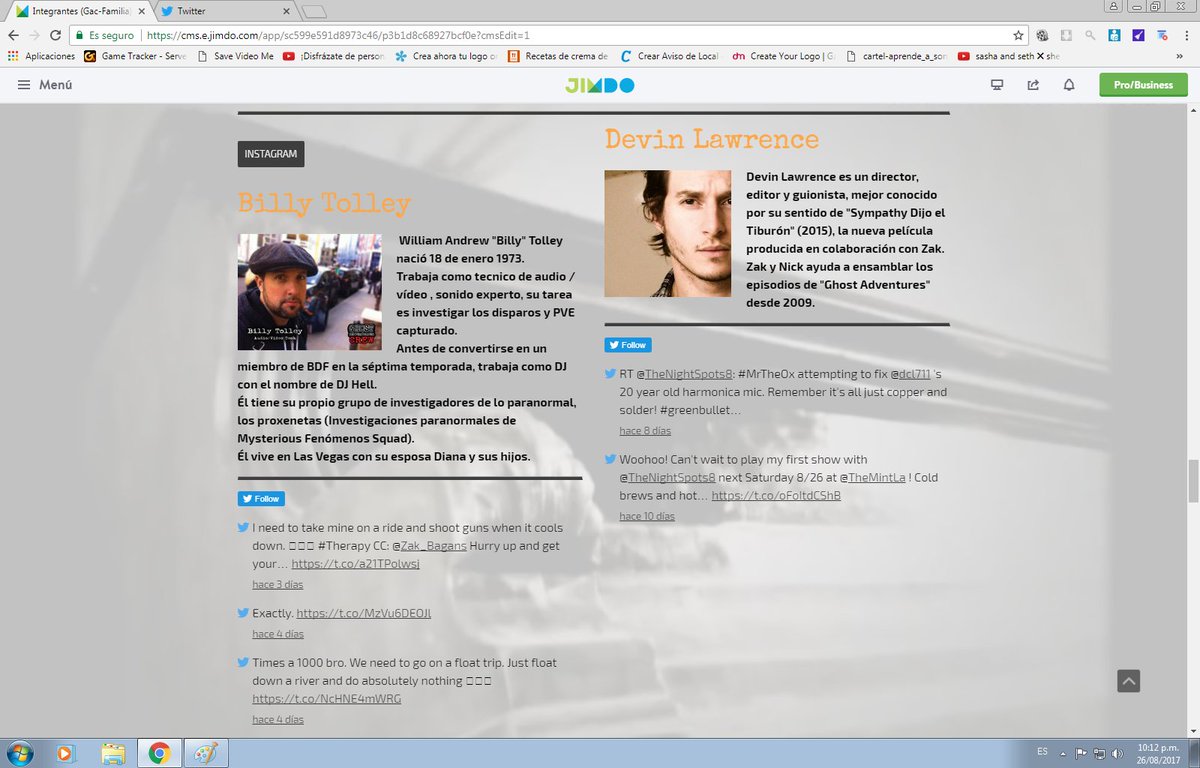Click the globe extension icon in toolbar

[1043, 34]
